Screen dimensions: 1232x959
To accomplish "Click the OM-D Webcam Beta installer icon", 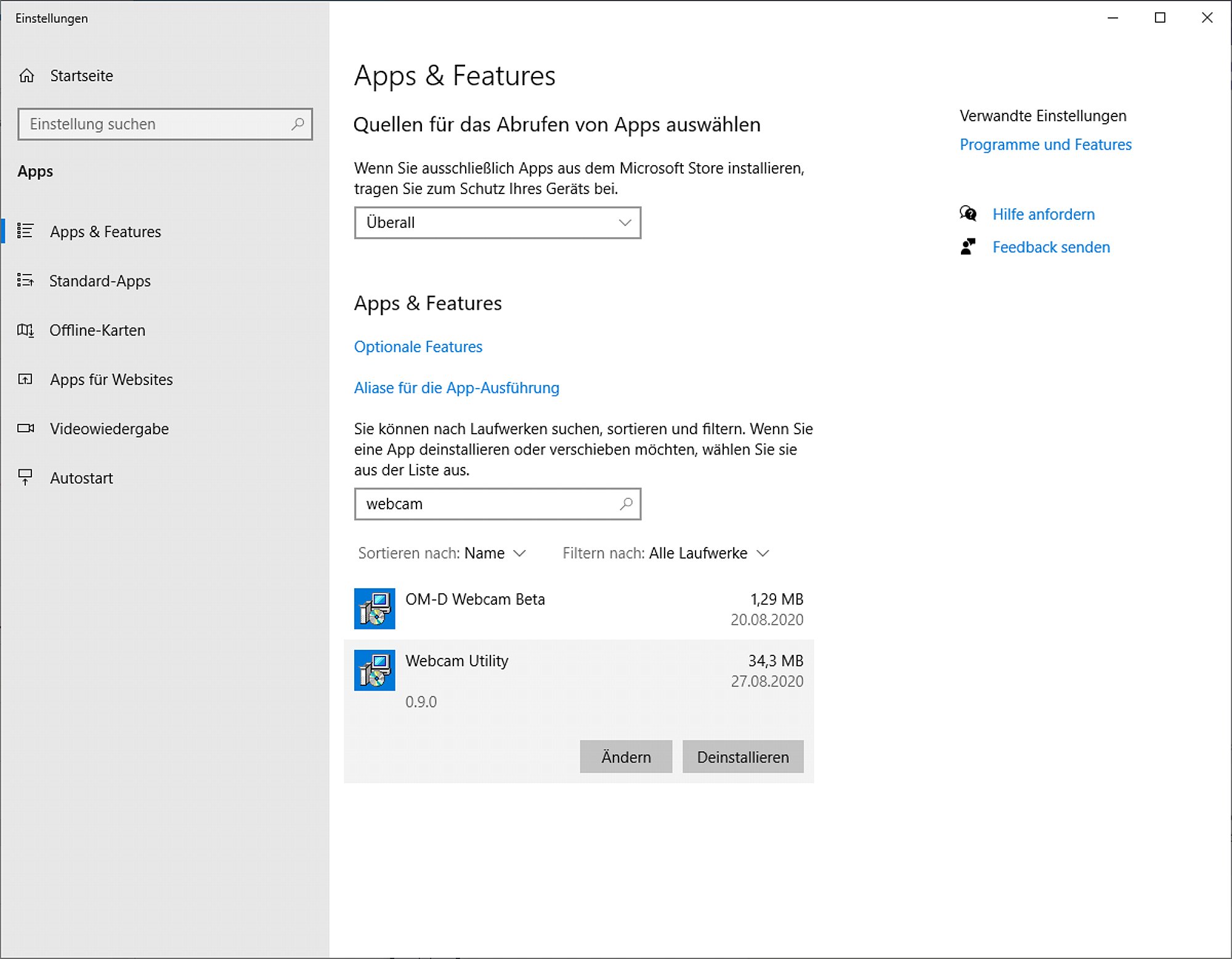I will [x=375, y=609].
